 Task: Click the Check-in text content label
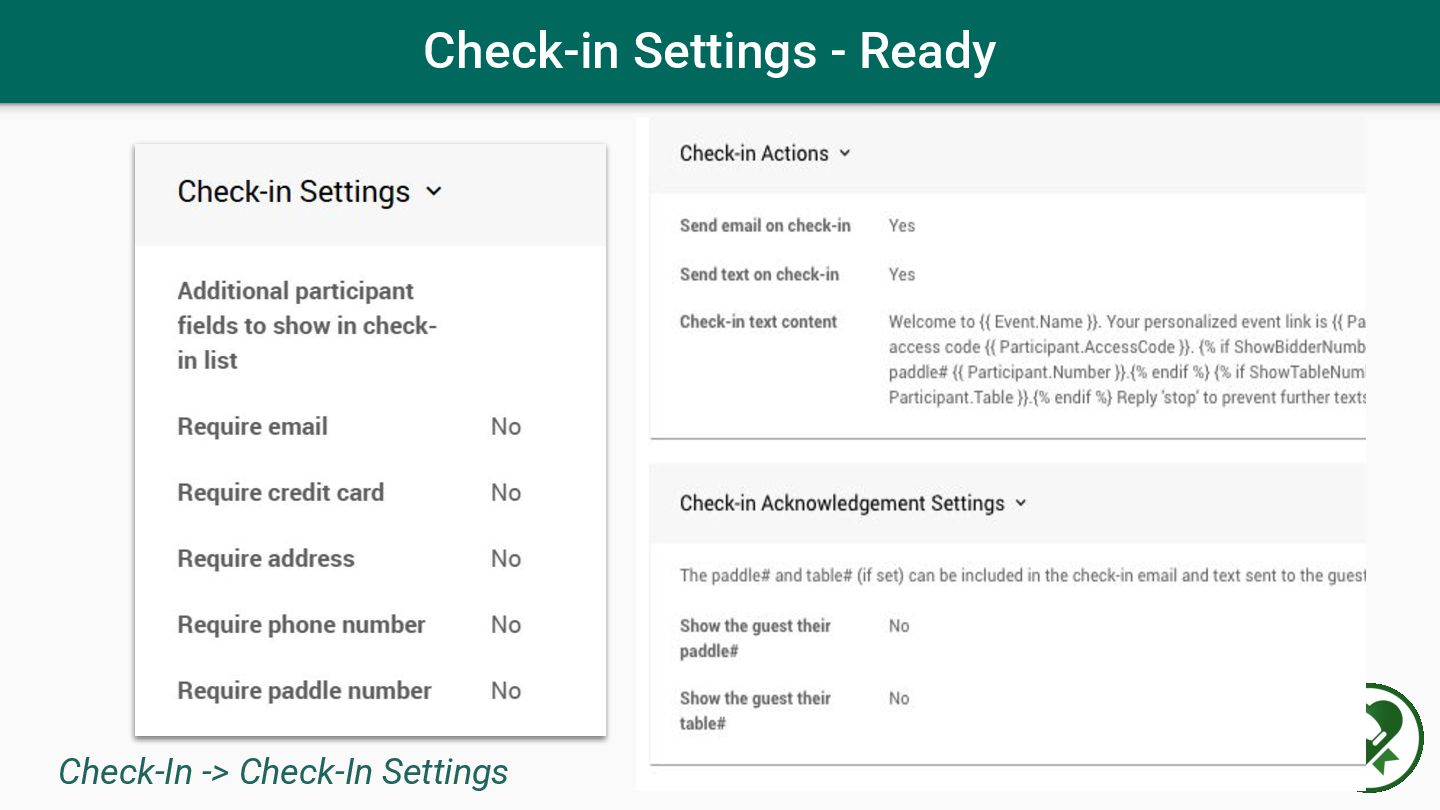758,322
